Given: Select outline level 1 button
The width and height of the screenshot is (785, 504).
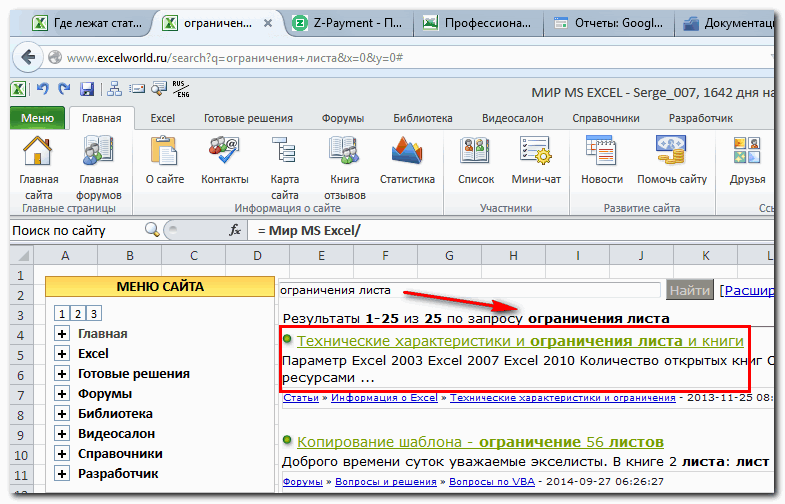Looking at the screenshot, I should [x=62, y=314].
